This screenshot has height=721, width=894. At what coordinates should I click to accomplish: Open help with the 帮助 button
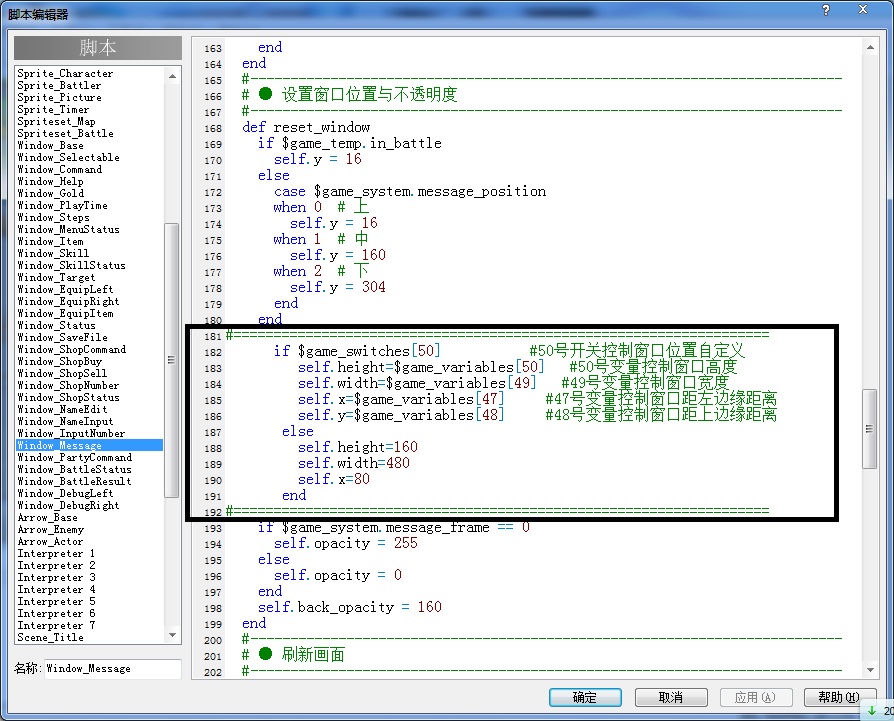[839, 697]
